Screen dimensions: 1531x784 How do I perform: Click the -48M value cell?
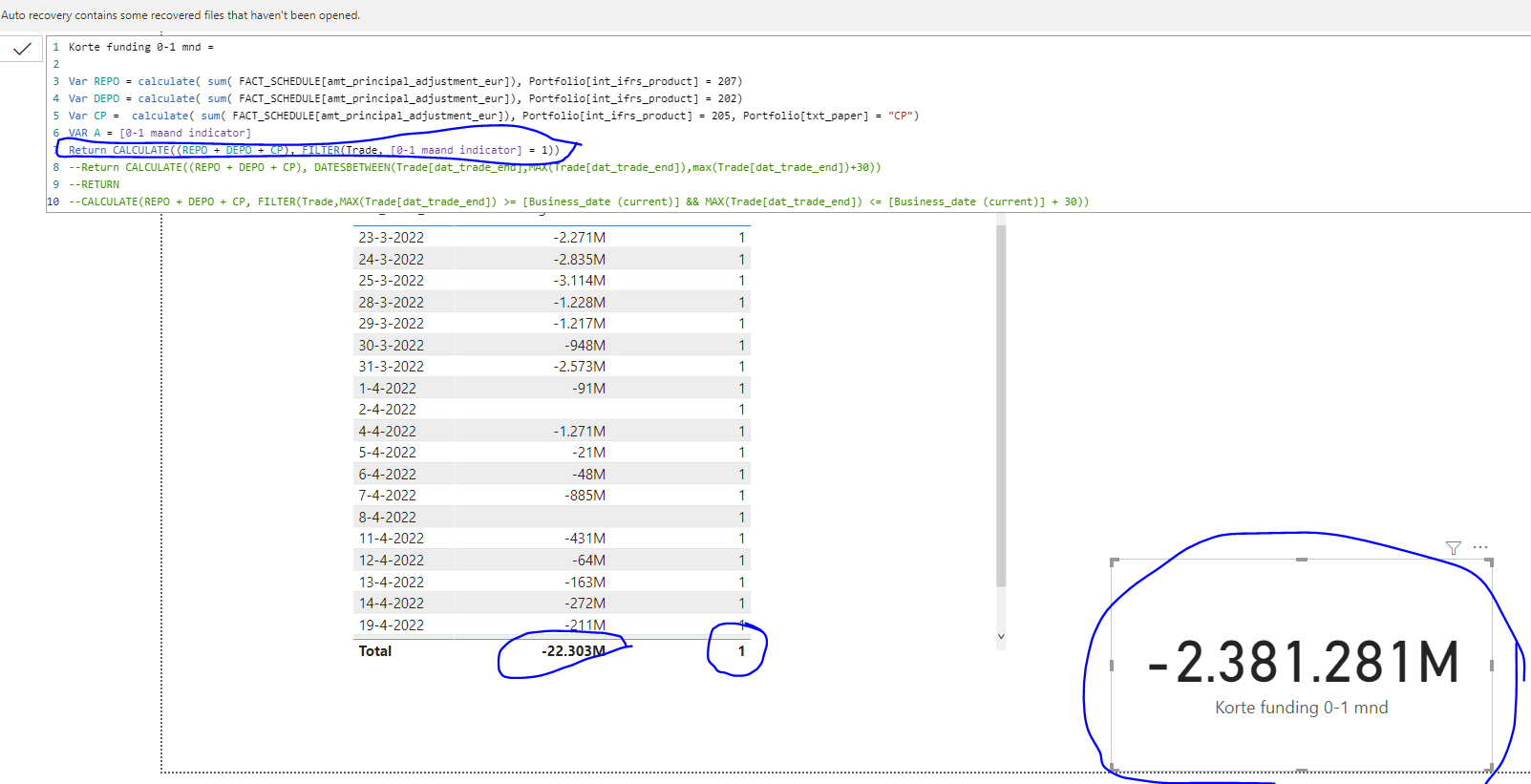click(589, 474)
